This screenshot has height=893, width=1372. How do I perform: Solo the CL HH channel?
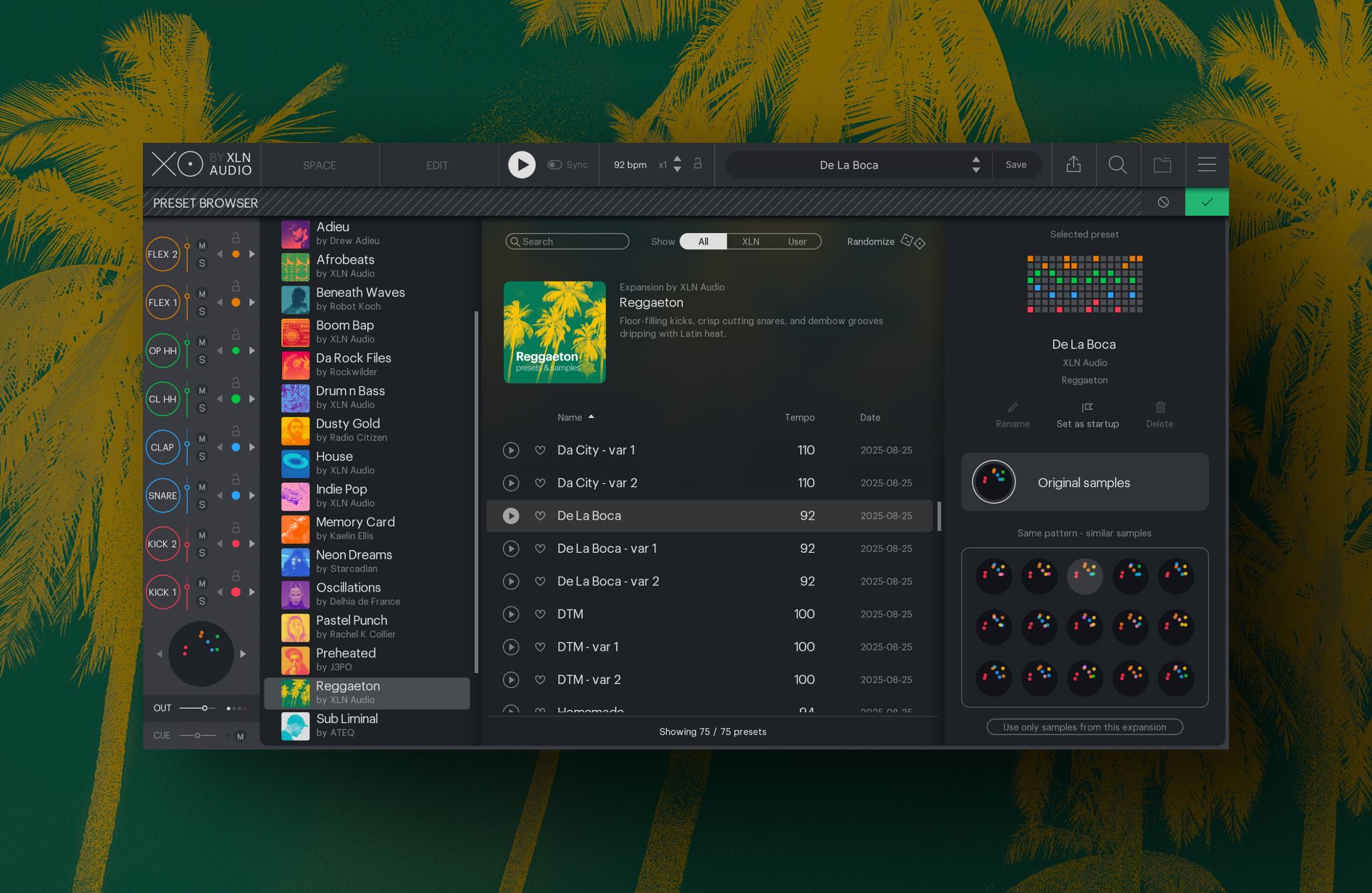pyautogui.click(x=202, y=408)
